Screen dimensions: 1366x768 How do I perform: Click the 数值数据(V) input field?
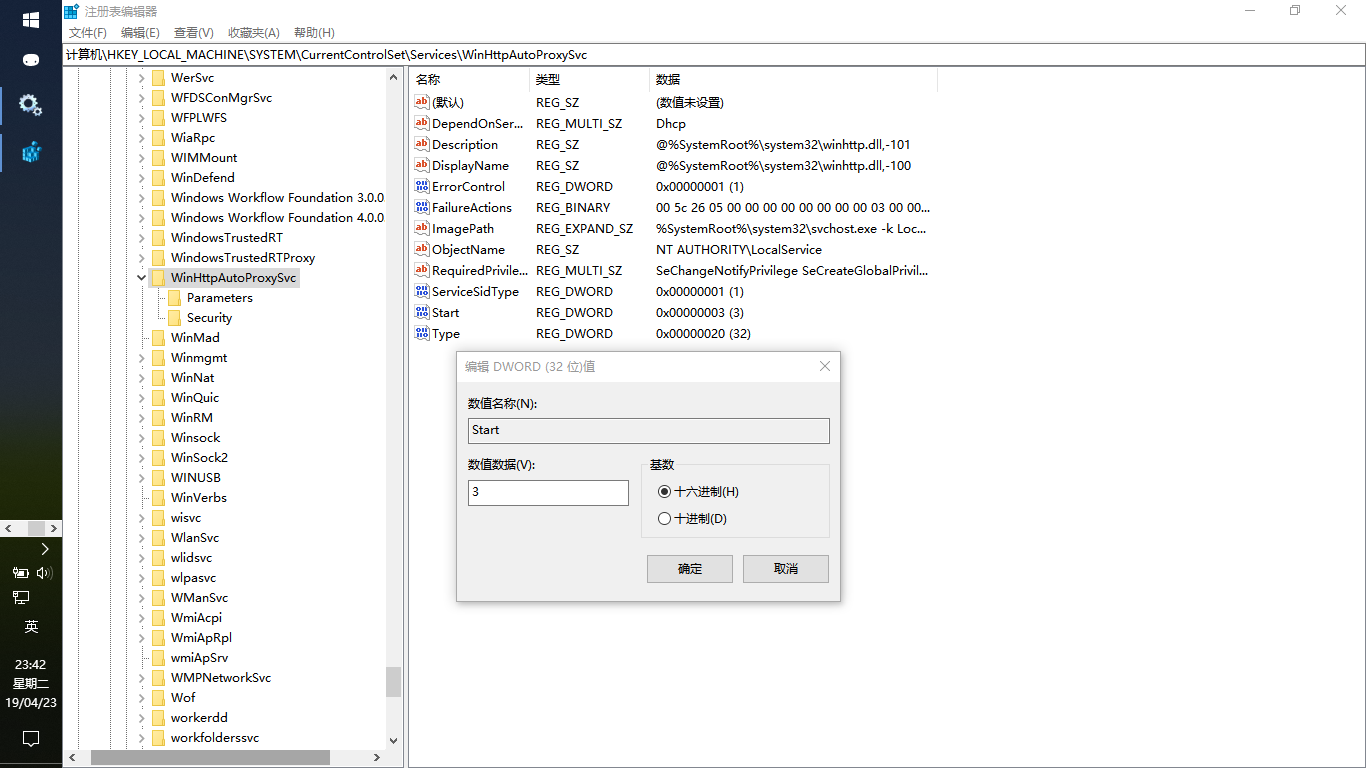[548, 493]
